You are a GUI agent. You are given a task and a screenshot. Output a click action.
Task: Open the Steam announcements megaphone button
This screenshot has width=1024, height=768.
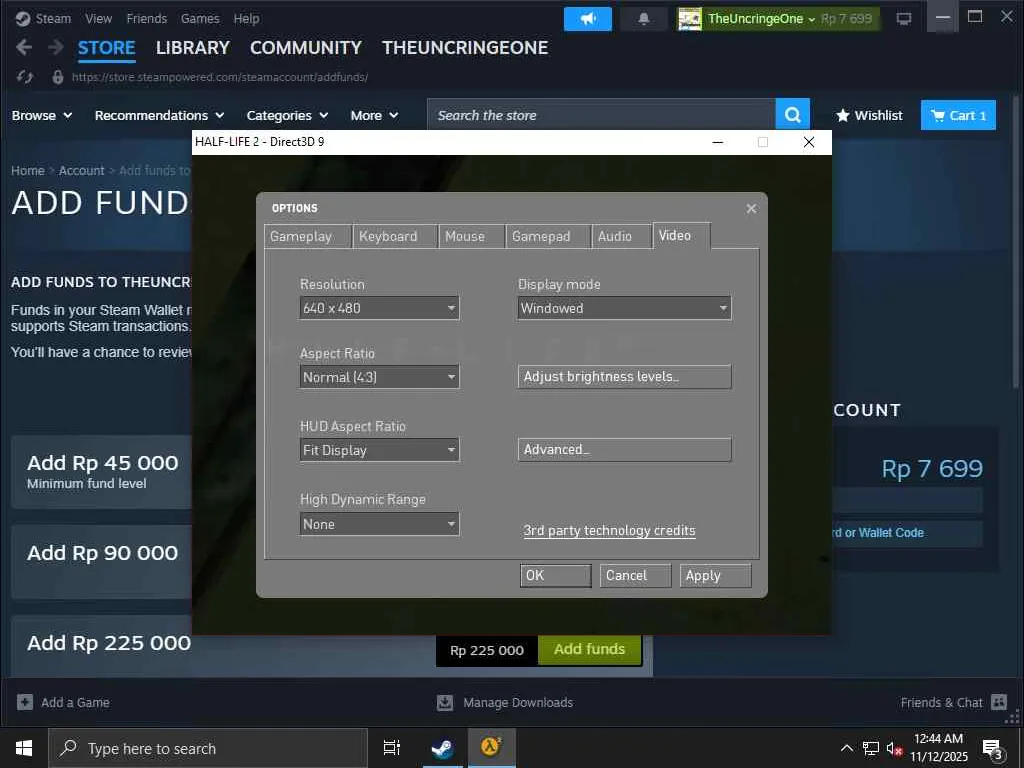pos(587,19)
